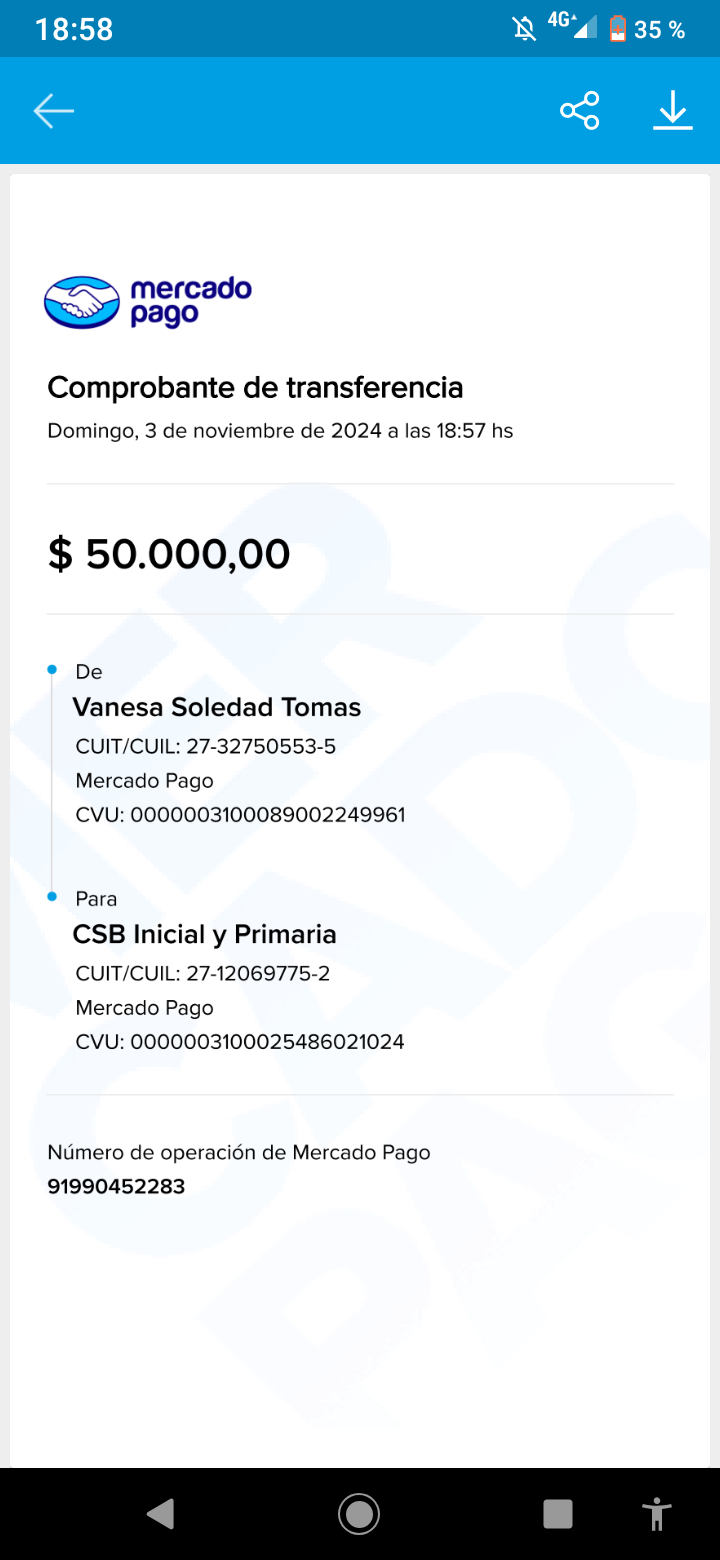Tap the back arrow icon
Viewport: 720px width, 1560px height.
[x=54, y=111]
